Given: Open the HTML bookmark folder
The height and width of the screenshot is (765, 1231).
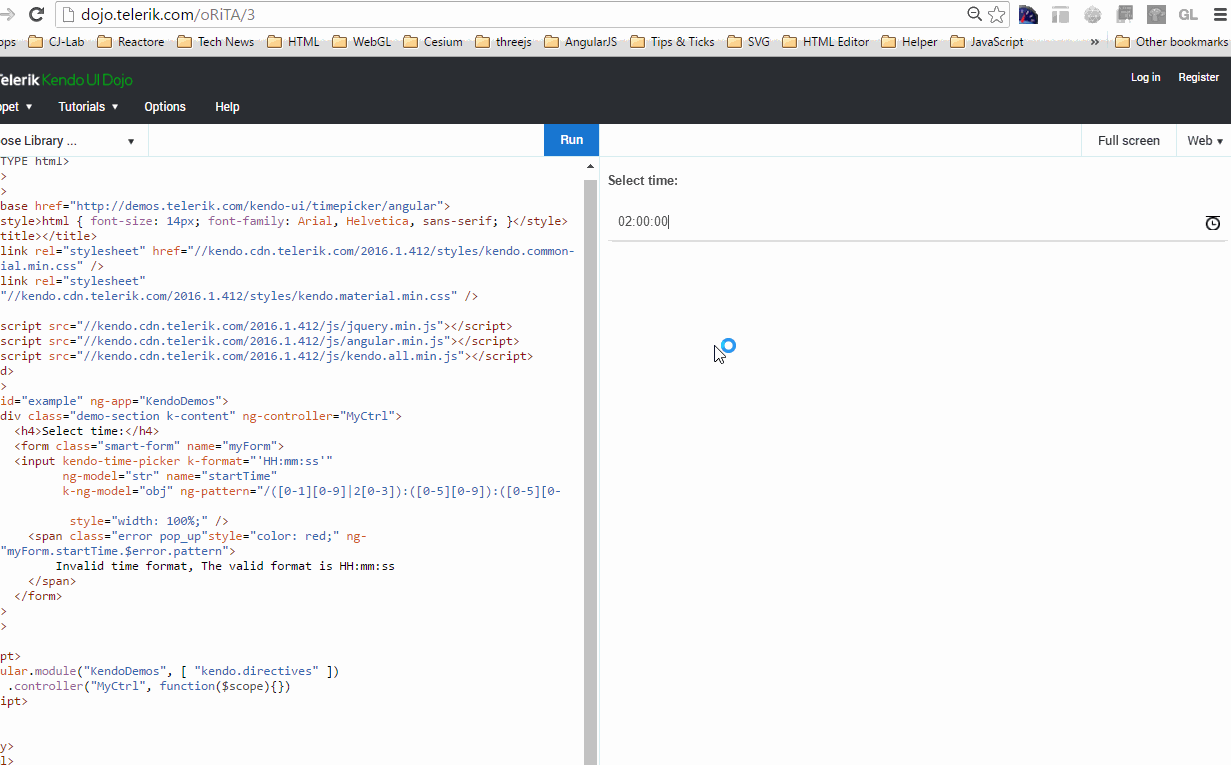Looking at the screenshot, I should click(x=294, y=42).
